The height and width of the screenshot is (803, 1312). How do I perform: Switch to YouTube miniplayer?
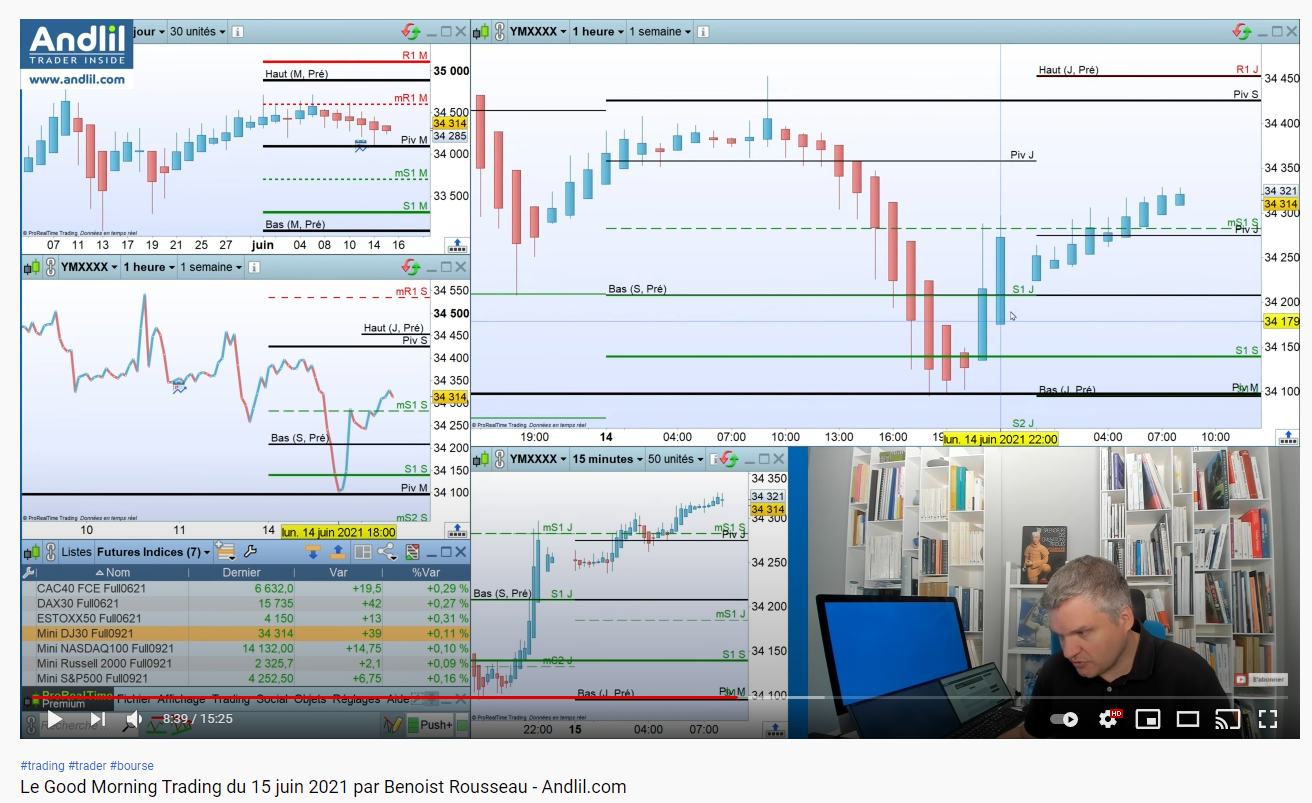pos(1148,718)
